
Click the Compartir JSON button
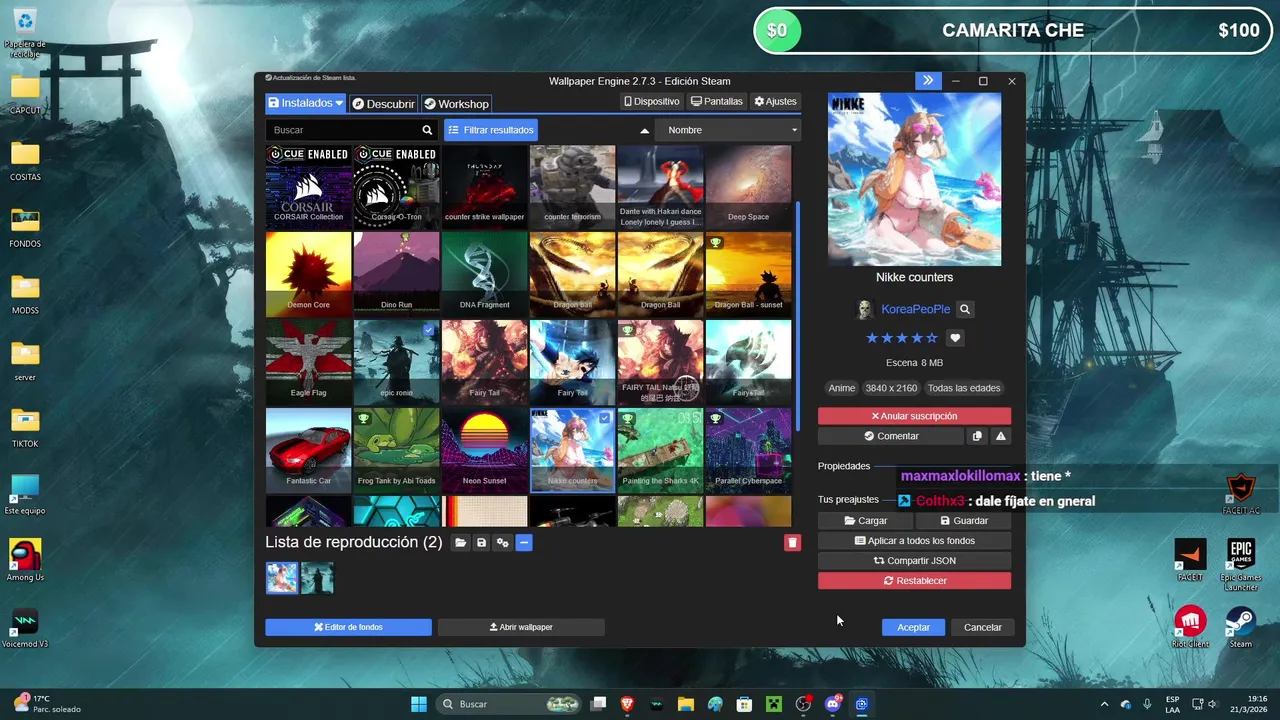click(914, 561)
